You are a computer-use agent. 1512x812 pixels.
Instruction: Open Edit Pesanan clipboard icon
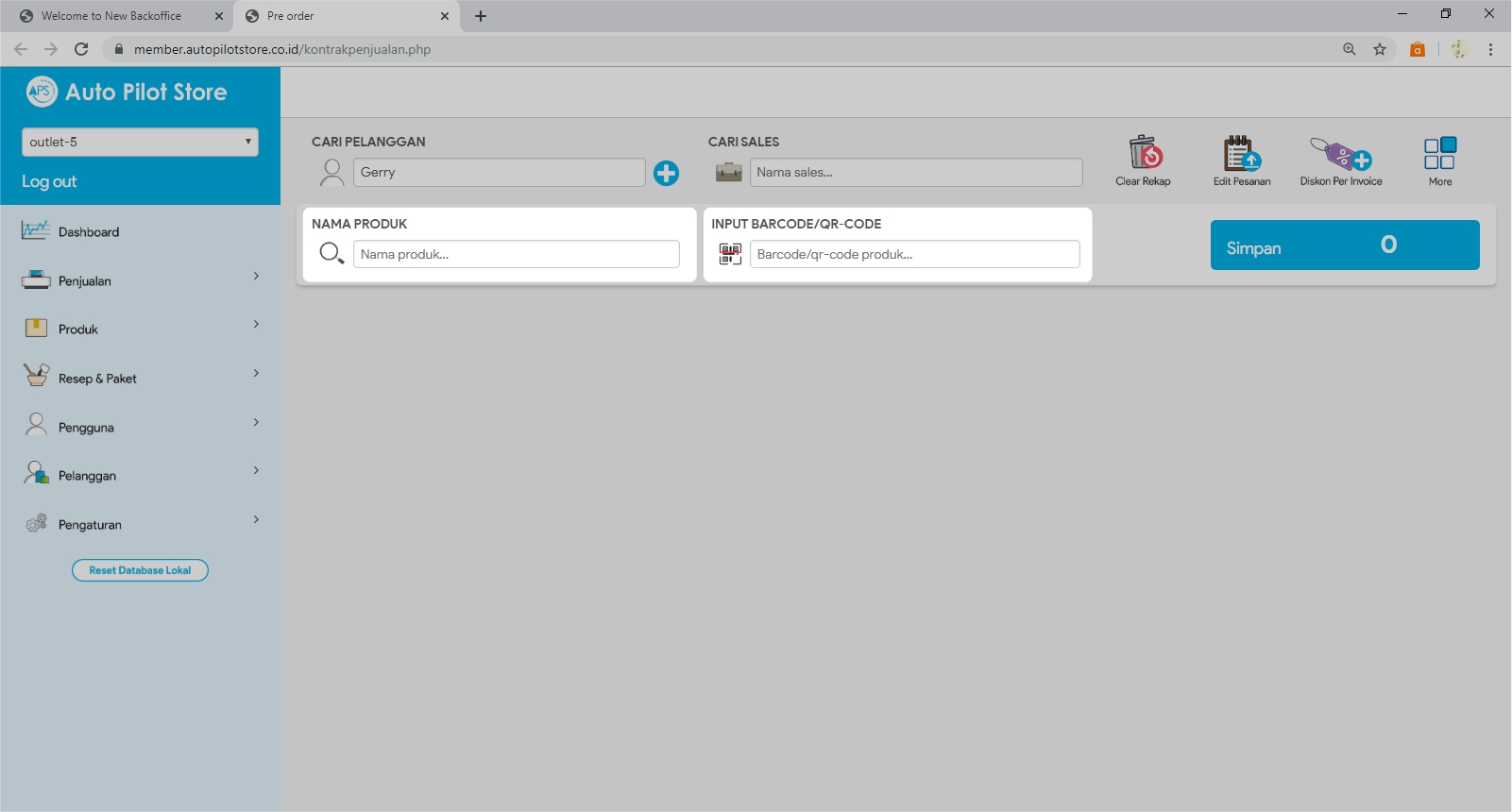[1241, 153]
